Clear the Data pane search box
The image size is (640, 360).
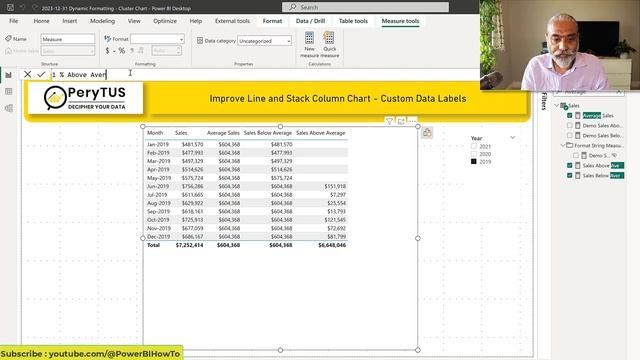click(619, 92)
